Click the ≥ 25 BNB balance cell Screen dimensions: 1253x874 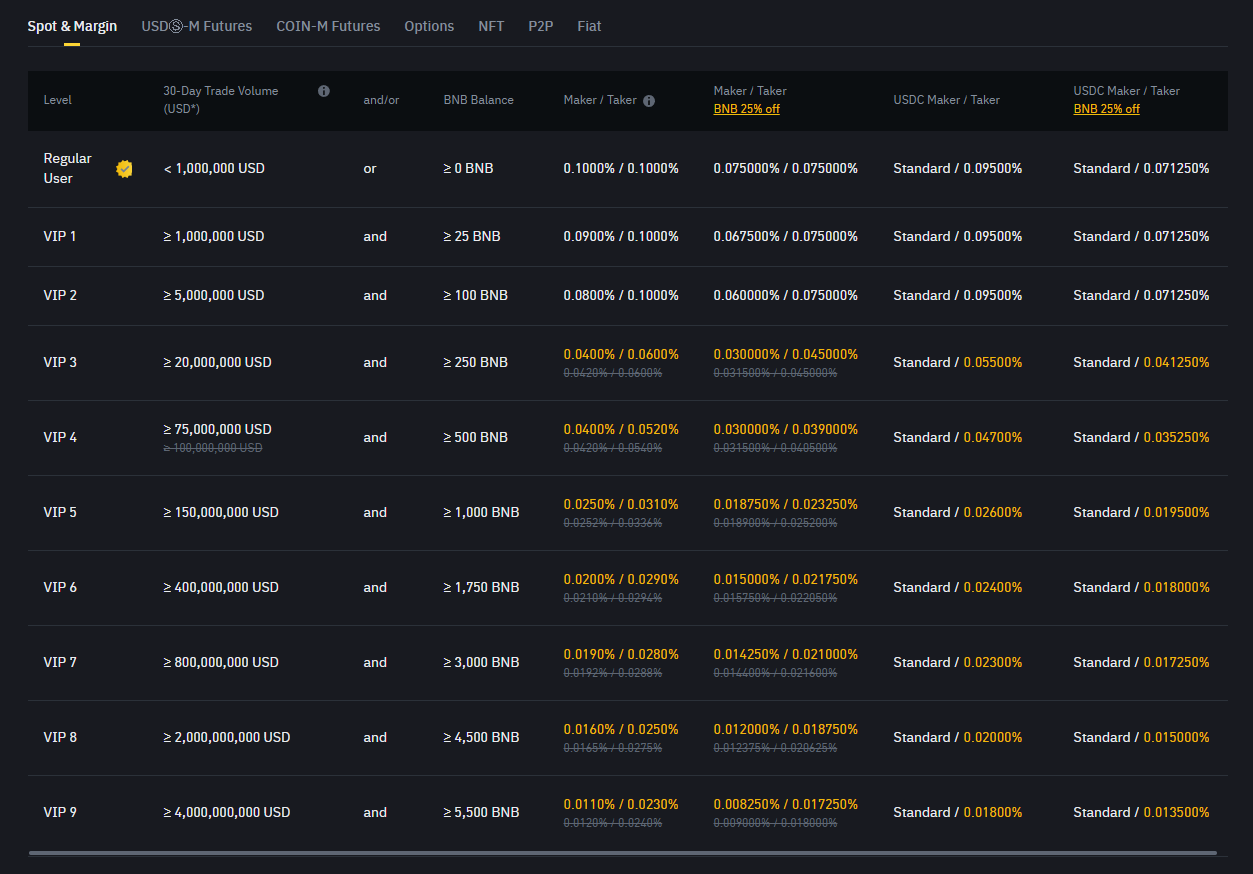pyautogui.click(x=472, y=236)
